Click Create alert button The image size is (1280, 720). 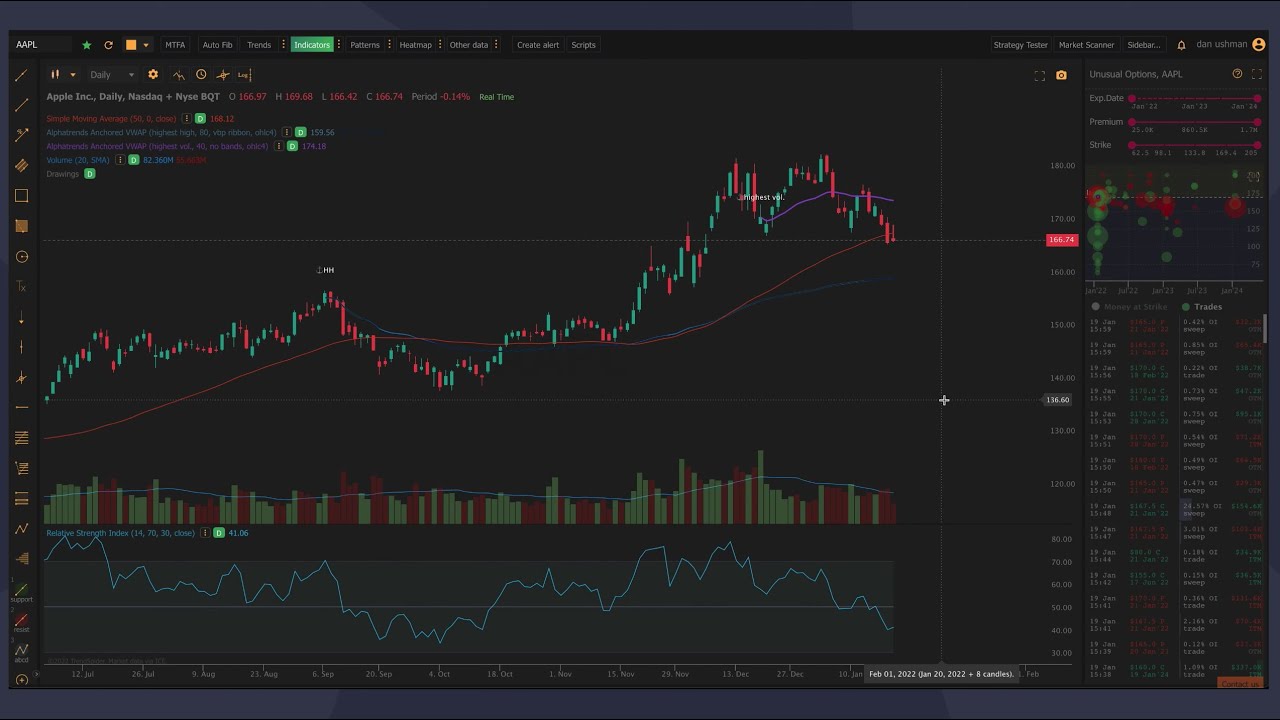pyautogui.click(x=538, y=45)
